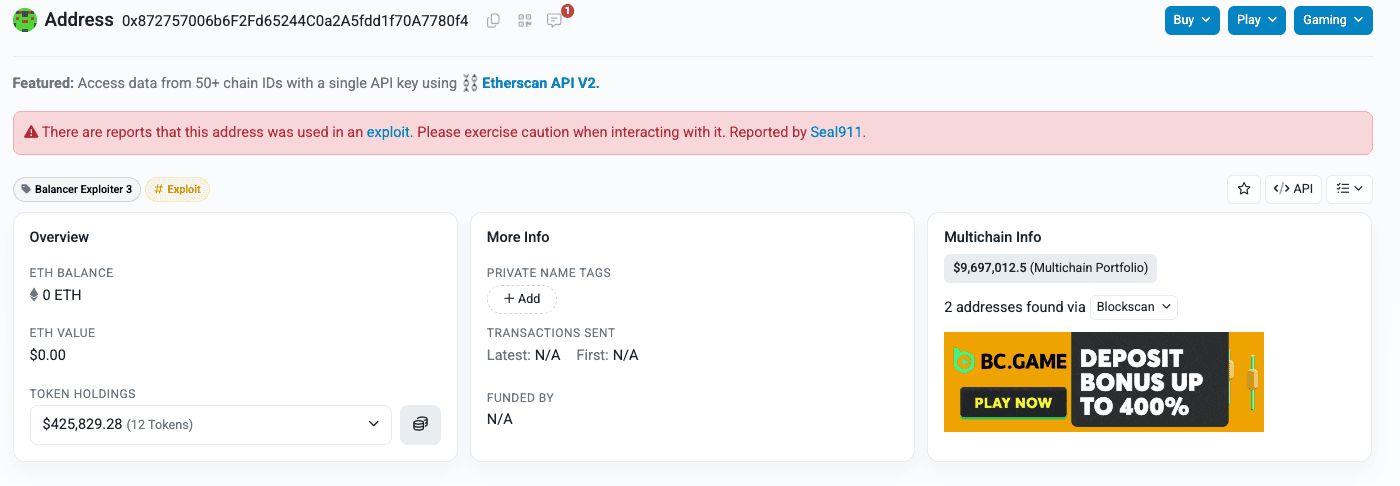Screen dimensions: 1400x486
Task: Select the Exploit hashtag label
Action: [x=177, y=189]
